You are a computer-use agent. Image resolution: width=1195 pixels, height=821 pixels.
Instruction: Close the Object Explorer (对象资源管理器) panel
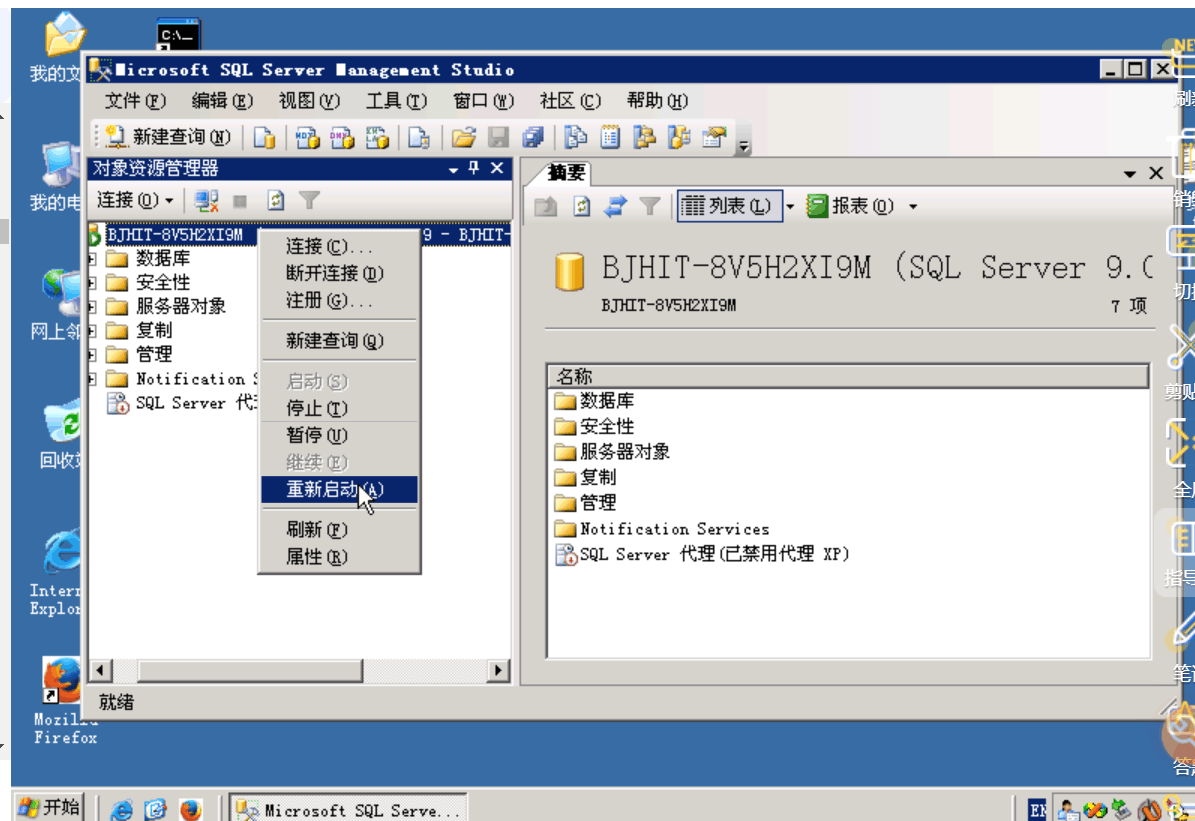[x=497, y=168]
